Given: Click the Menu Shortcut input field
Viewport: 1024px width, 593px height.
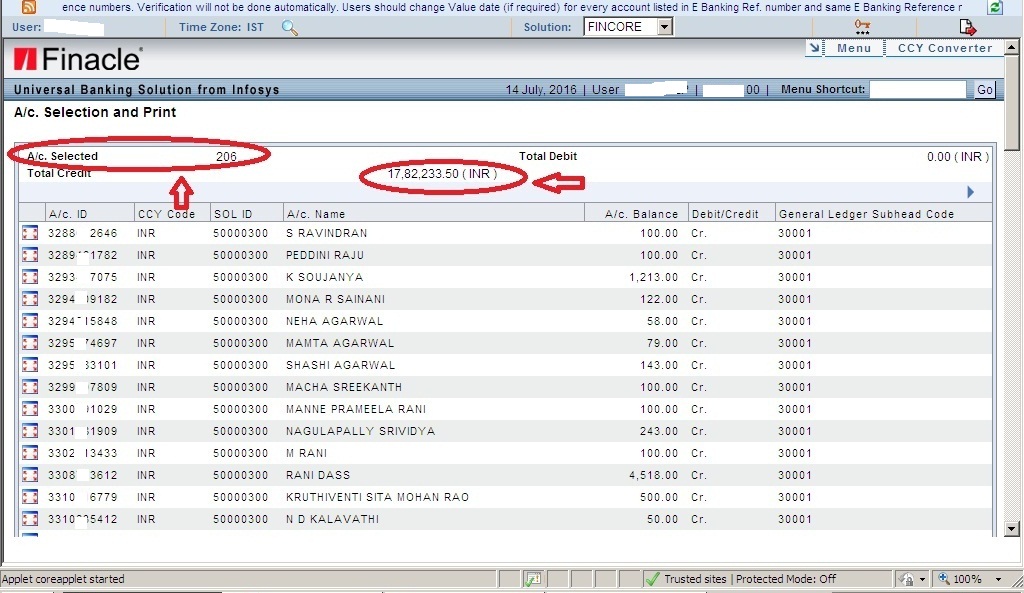Looking at the screenshot, I should point(917,89).
